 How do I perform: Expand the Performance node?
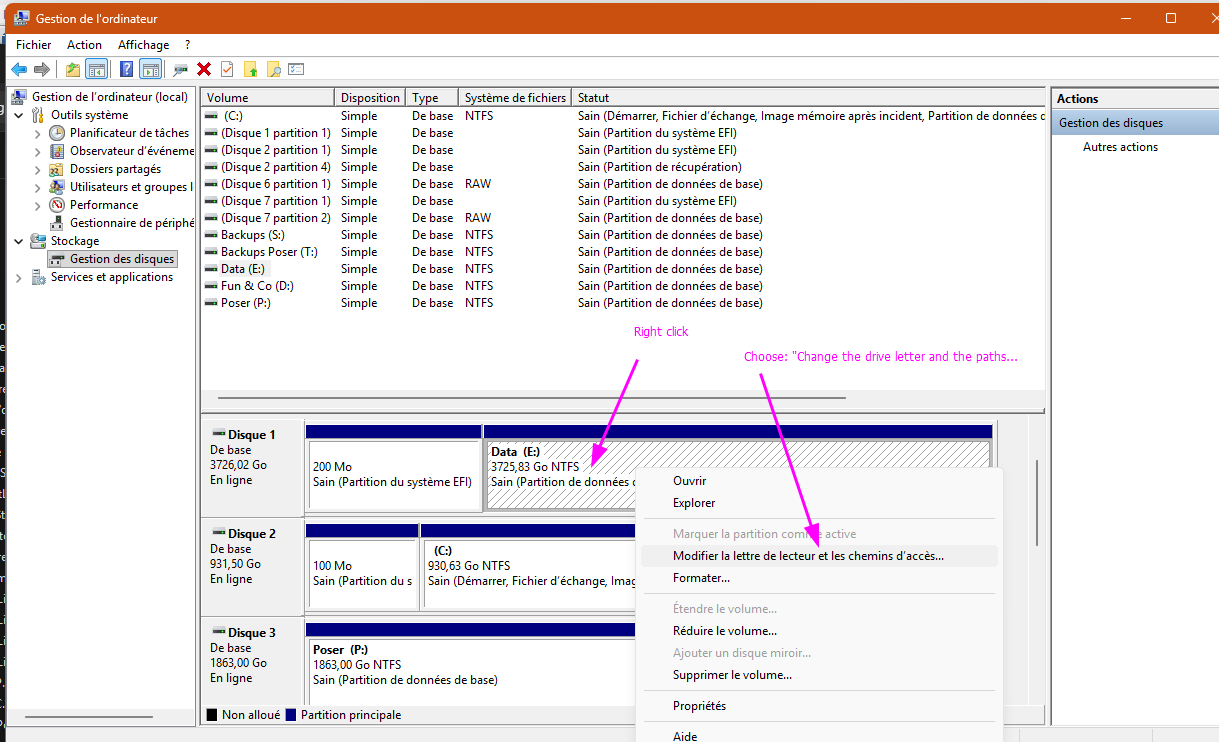pyautogui.click(x=38, y=205)
